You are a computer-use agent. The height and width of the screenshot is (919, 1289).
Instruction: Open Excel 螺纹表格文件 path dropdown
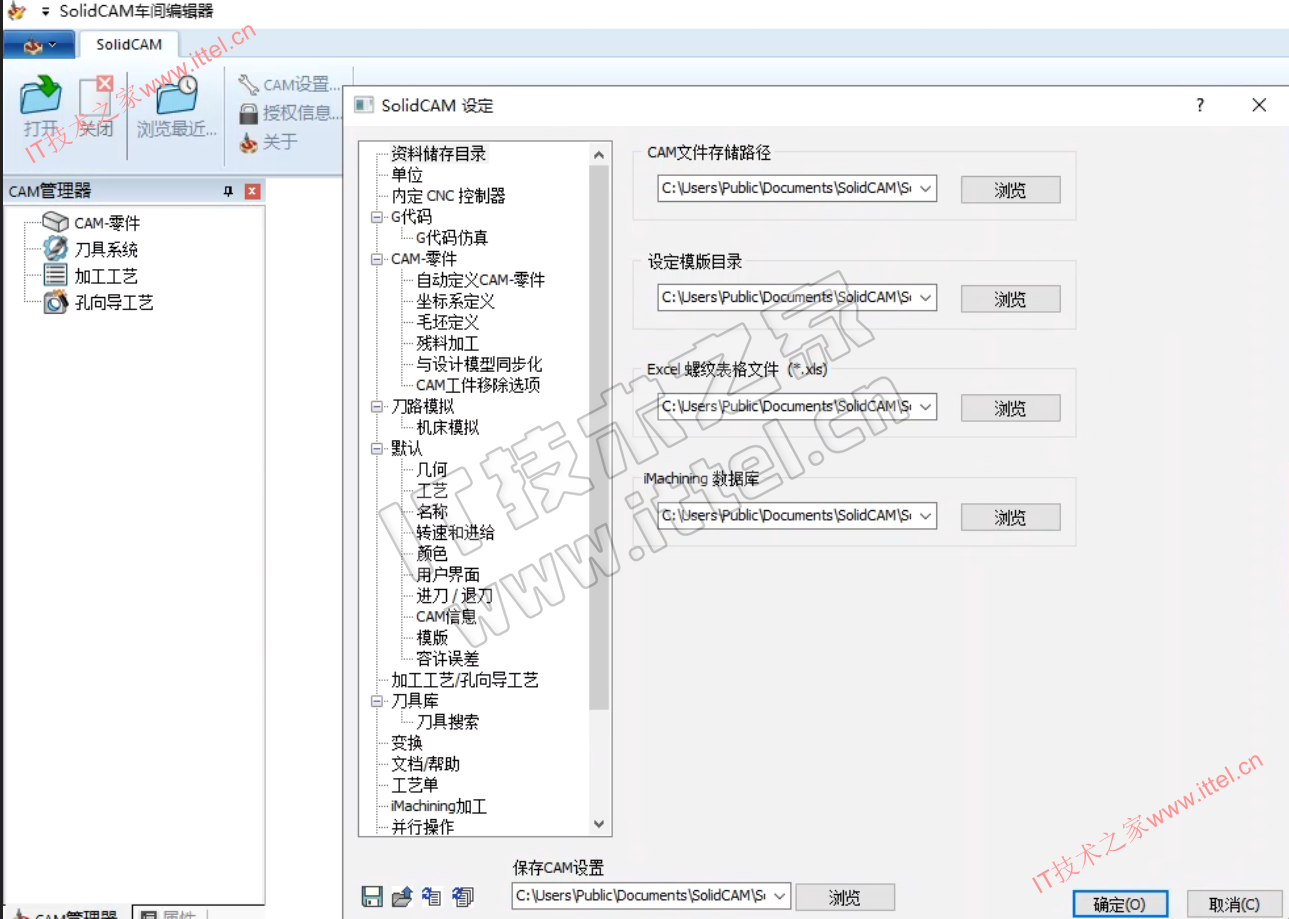925,406
